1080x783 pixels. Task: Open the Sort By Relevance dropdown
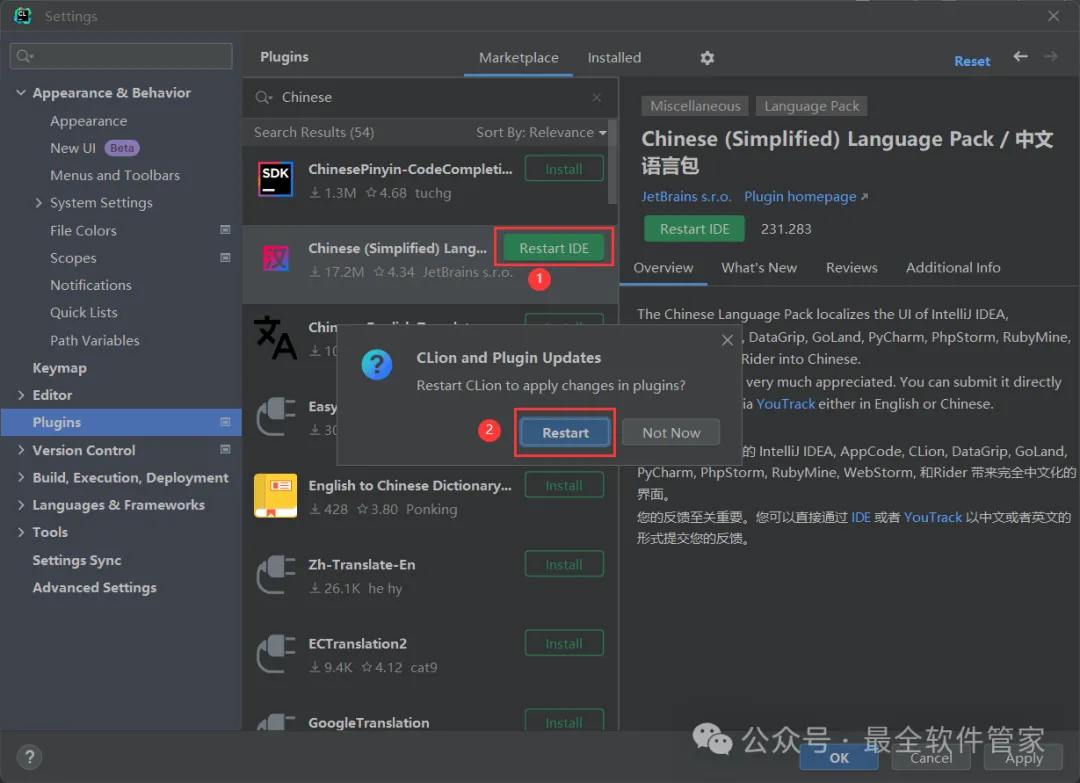click(x=541, y=132)
